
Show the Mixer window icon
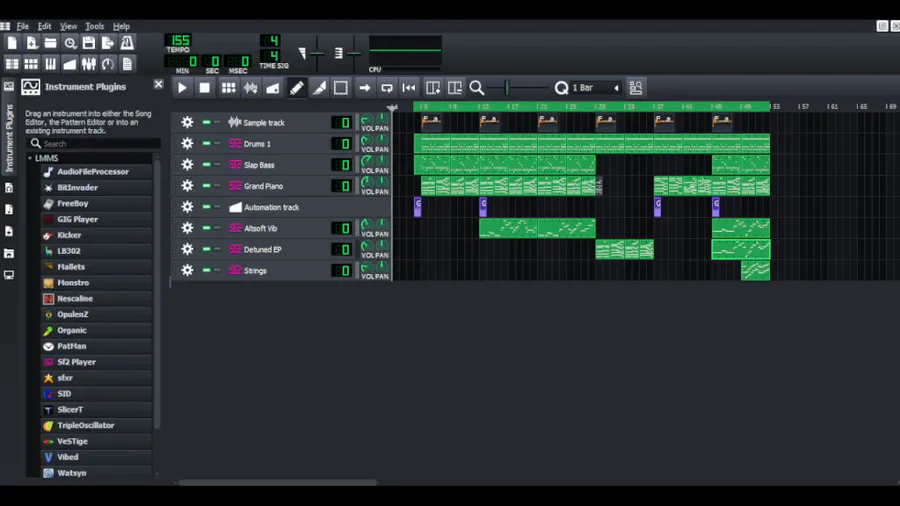click(89, 64)
